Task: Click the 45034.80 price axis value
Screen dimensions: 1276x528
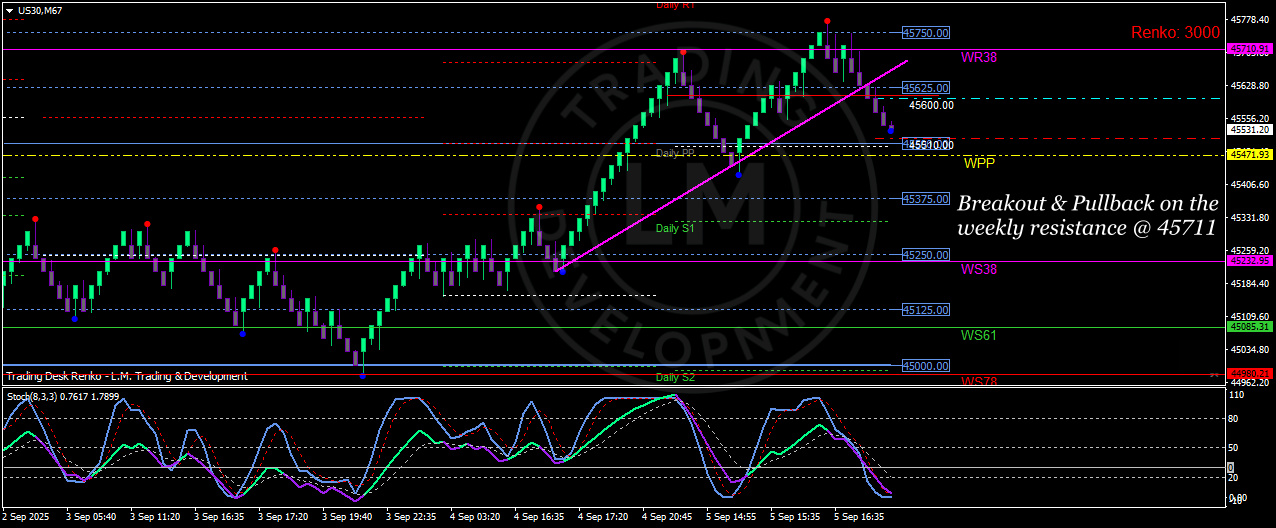Action: click(x=1250, y=350)
